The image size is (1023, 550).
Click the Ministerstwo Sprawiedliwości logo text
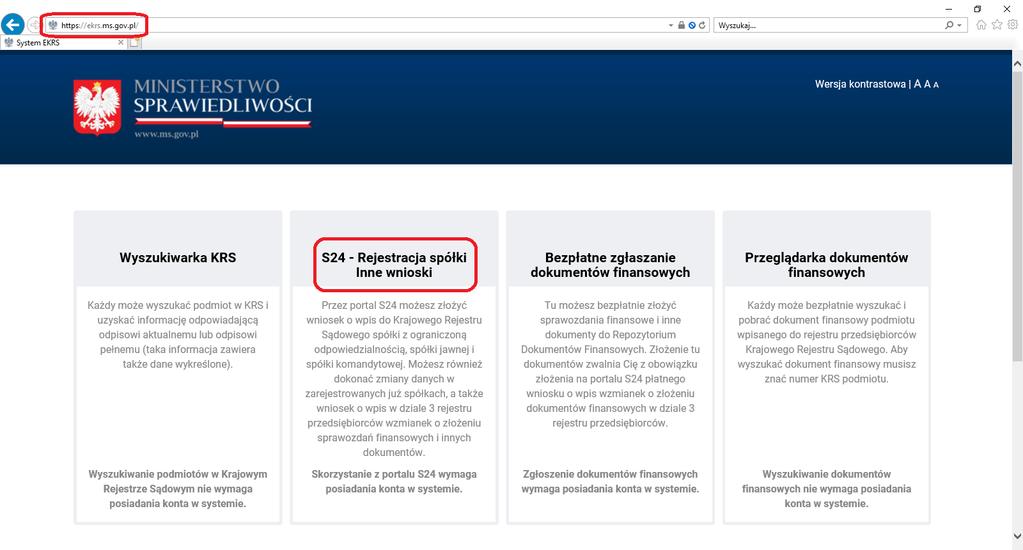(x=222, y=96)
